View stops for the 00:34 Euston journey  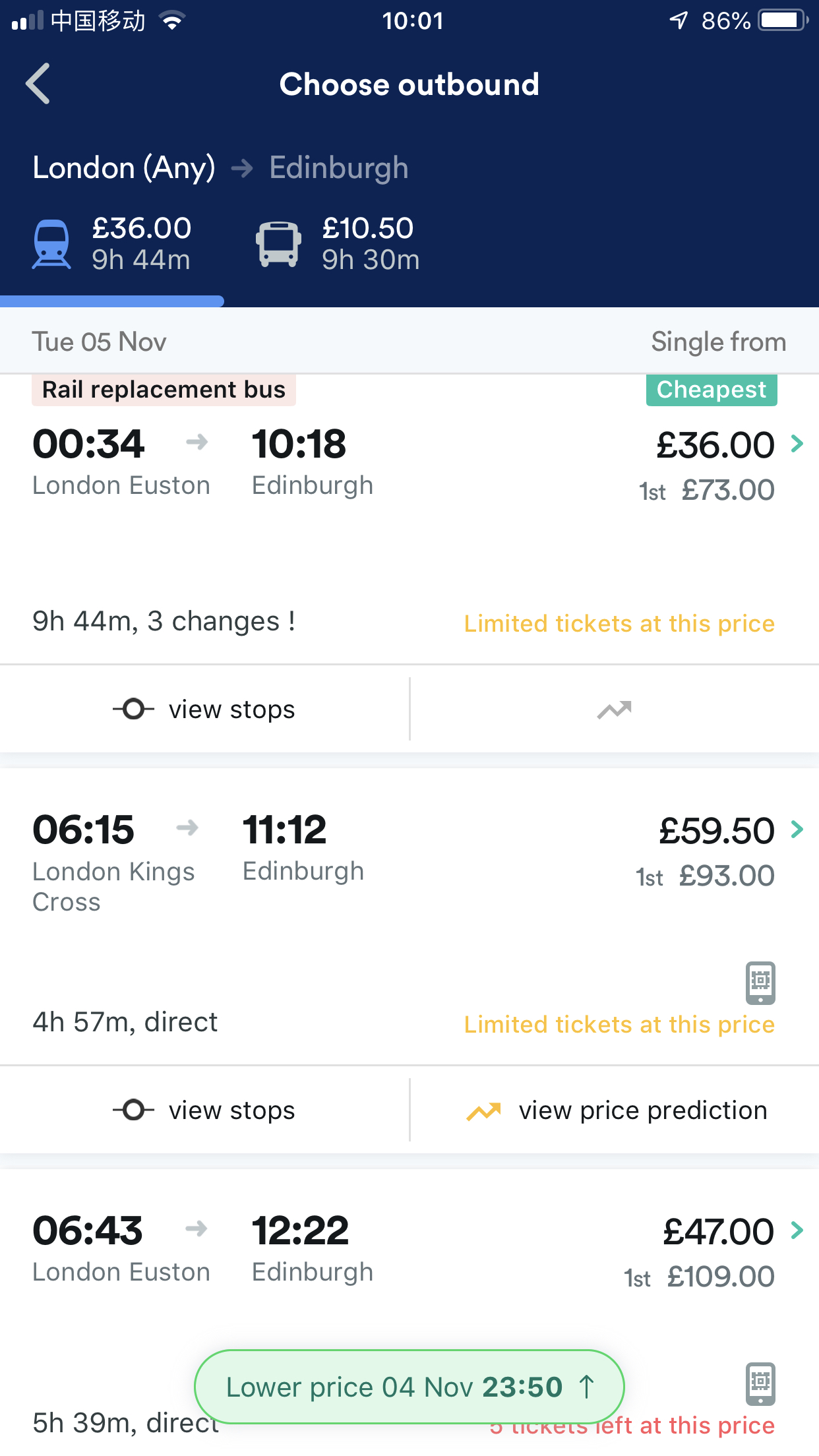tap(204, 710)
